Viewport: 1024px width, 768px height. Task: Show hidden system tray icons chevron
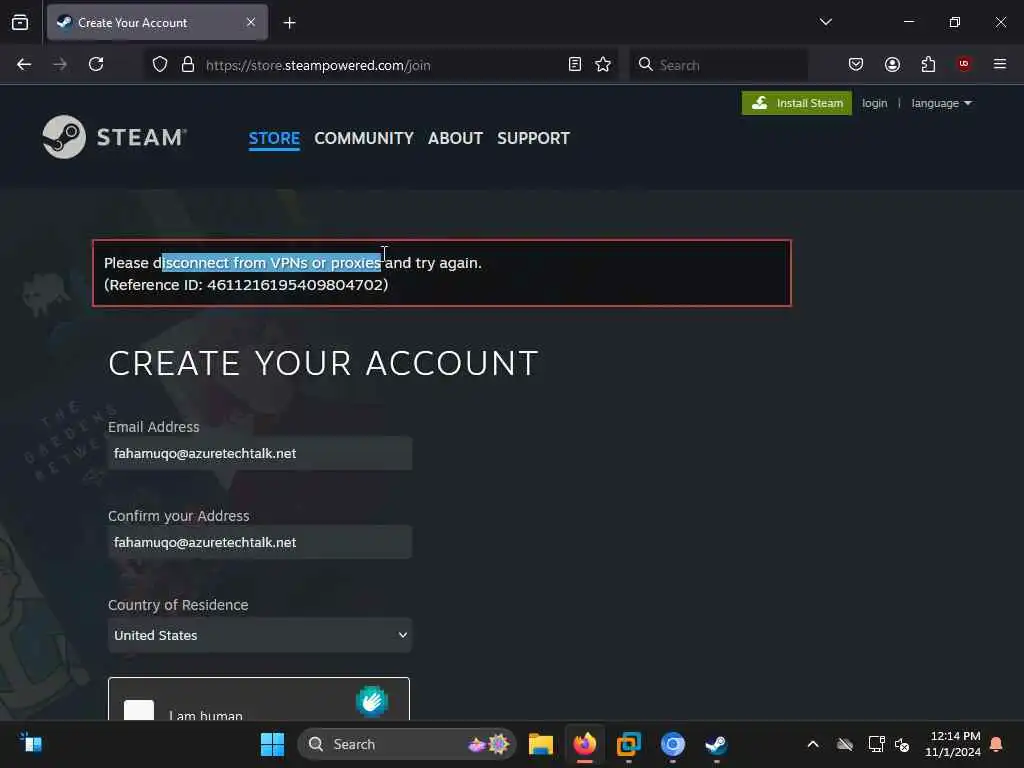coord(813,744)
